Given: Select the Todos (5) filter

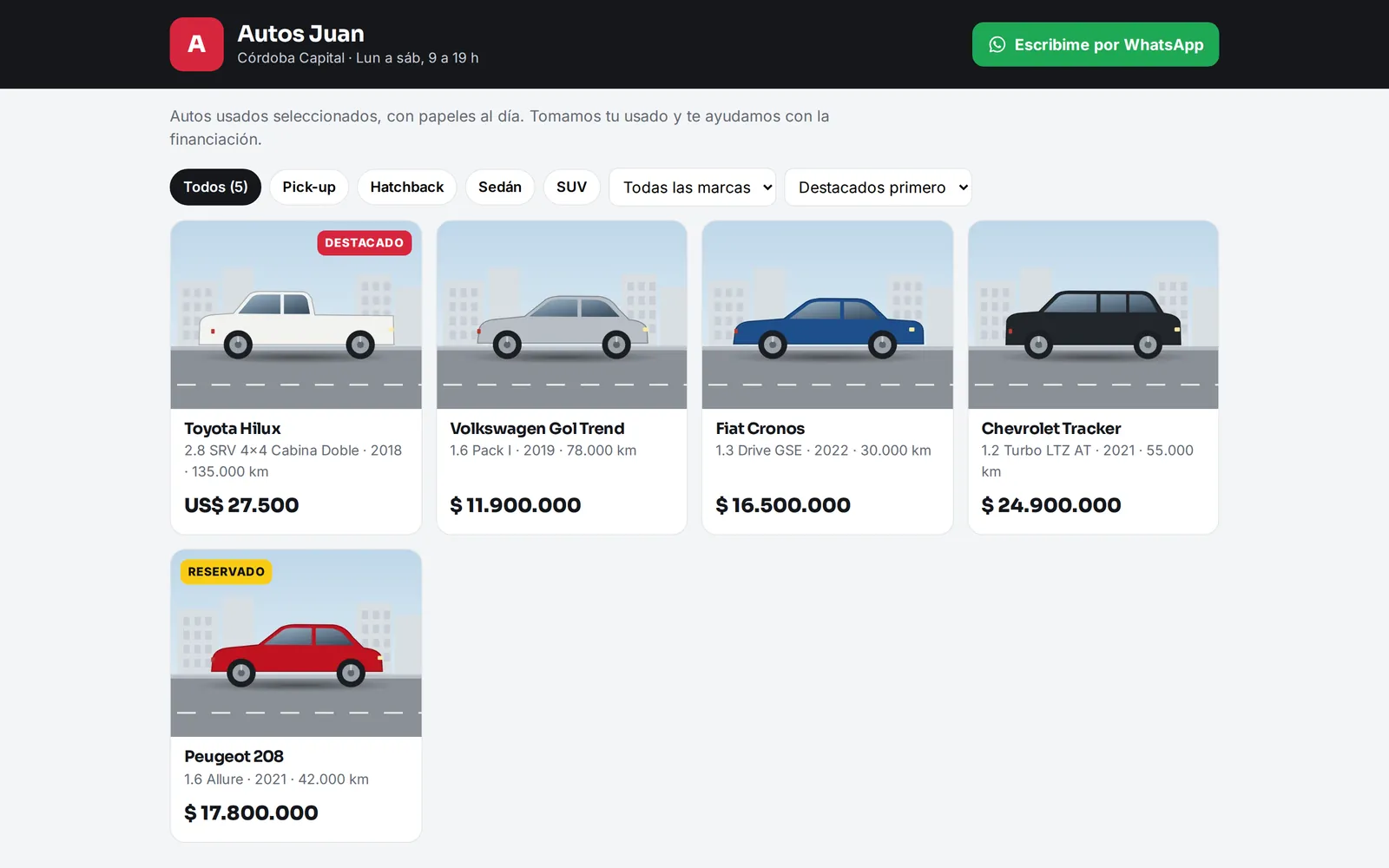Looking at the screenshot, I should coord(215,187).
